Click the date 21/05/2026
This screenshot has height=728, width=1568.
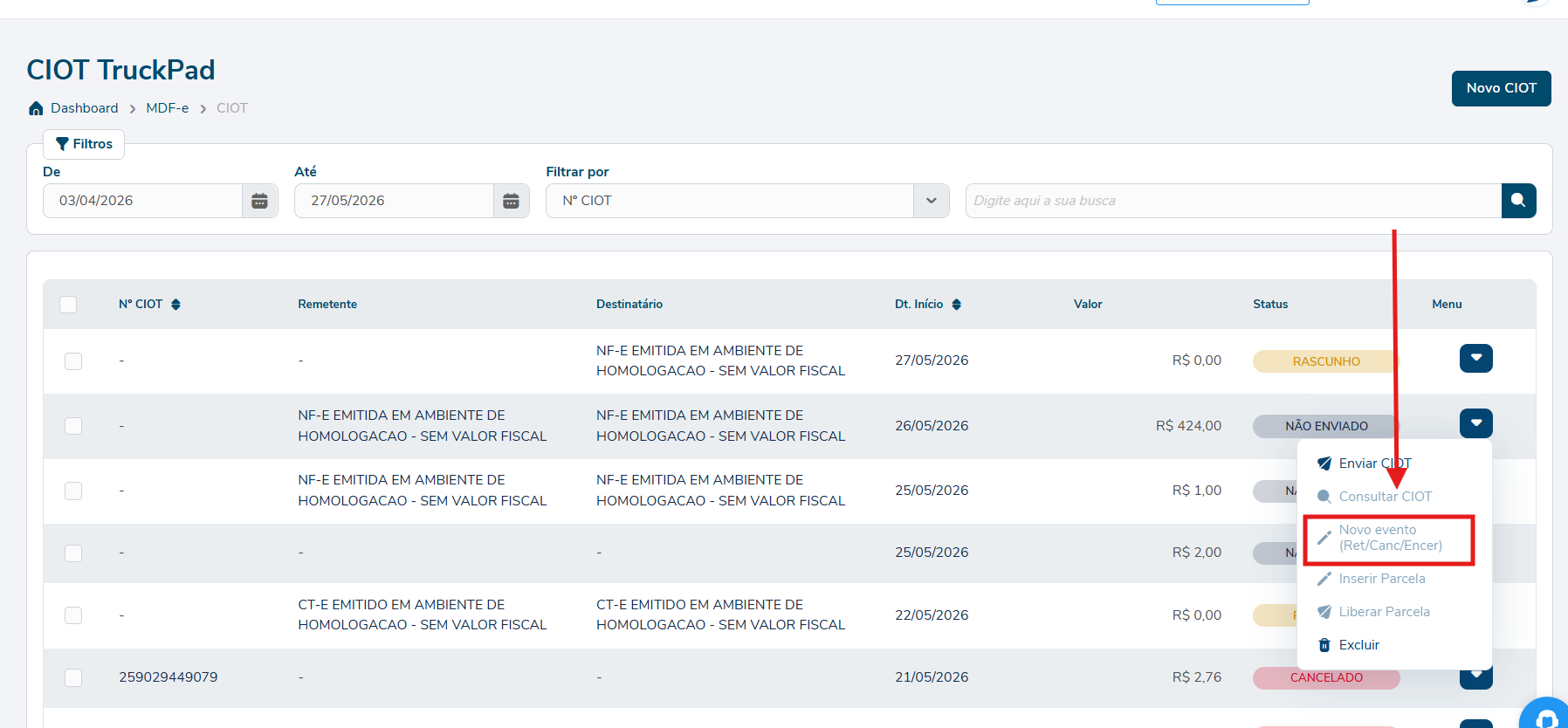pyautogui.click(x=932, y=677)
